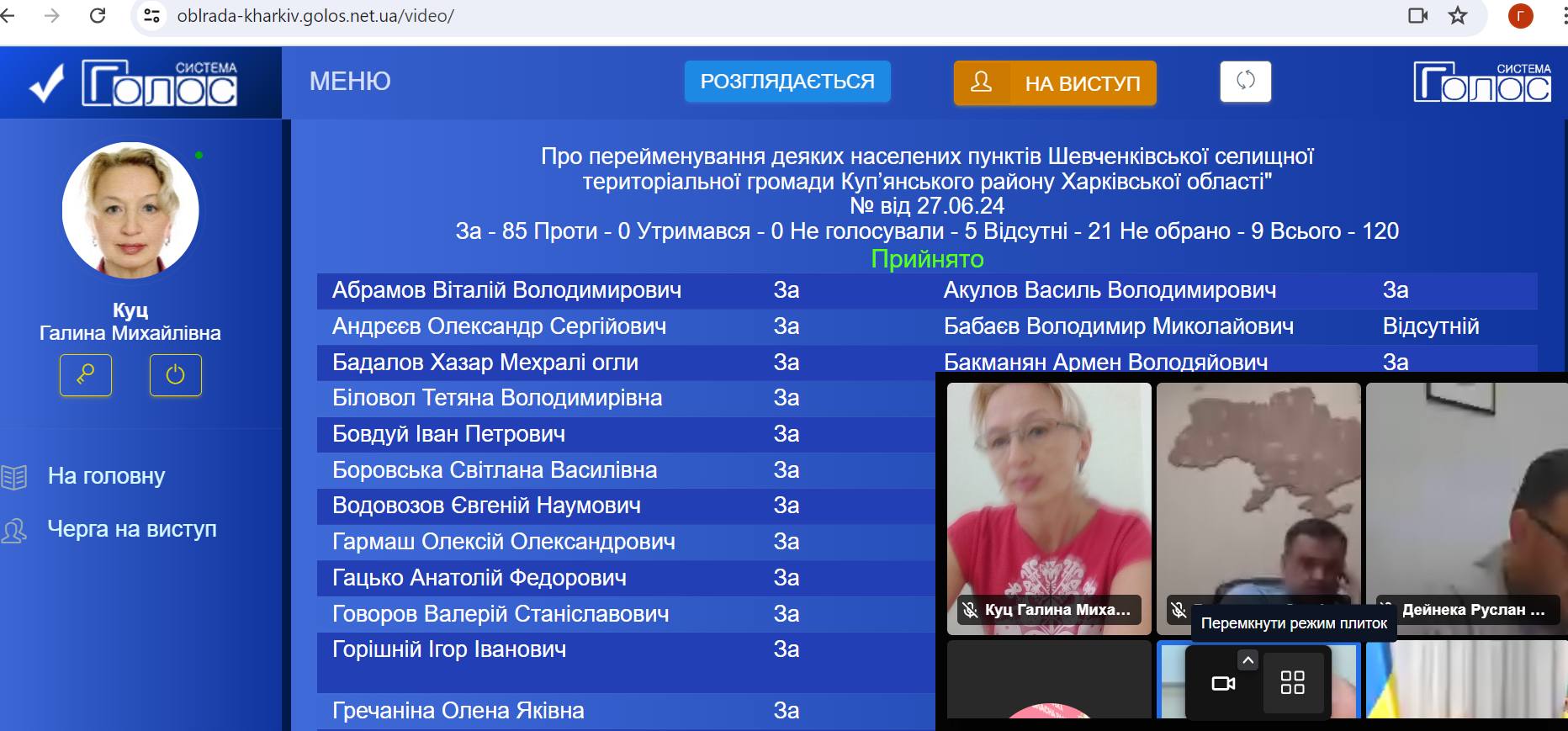1568x731 pixels.
Task: Click the key password icon button
Action: tap(86, 375)
